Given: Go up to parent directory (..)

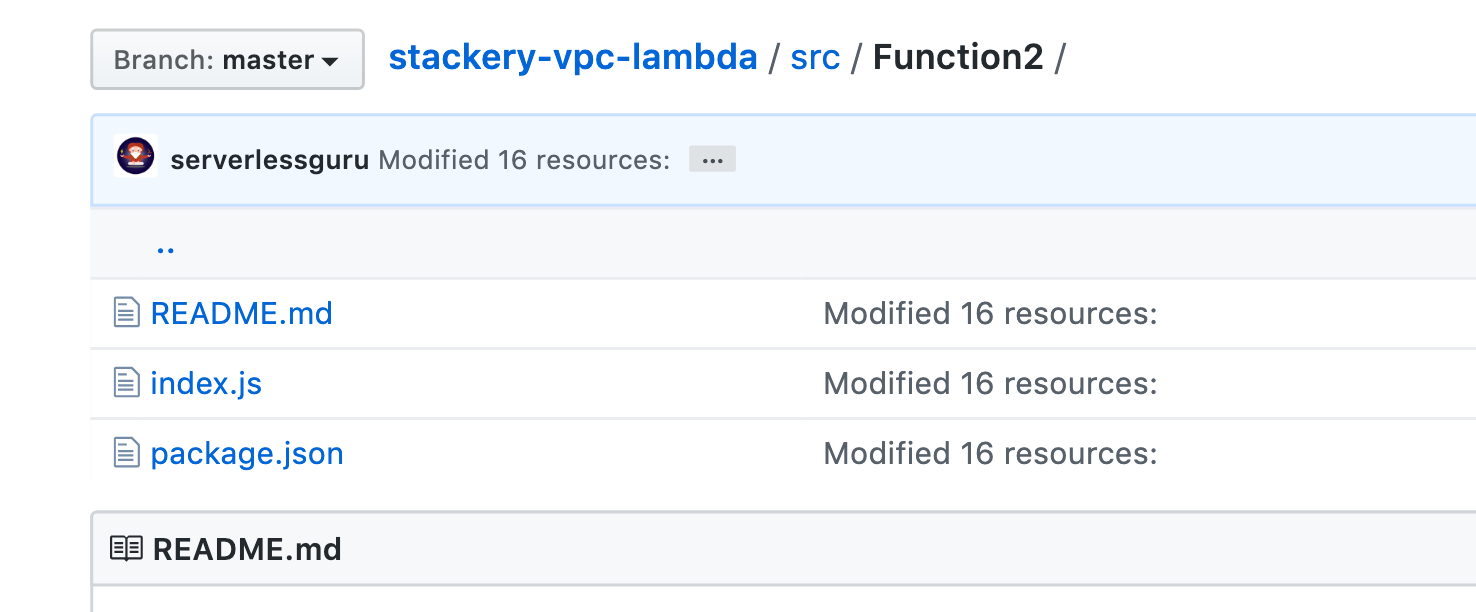Looking at the screenshot, I should tap(166, 246).
